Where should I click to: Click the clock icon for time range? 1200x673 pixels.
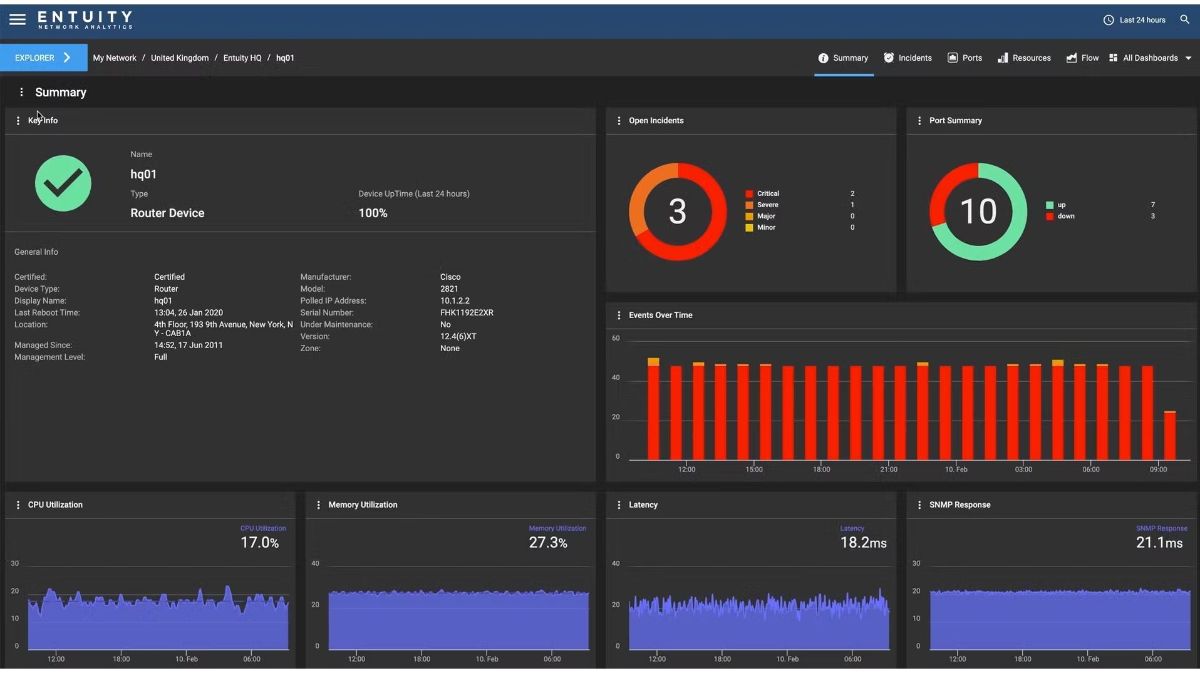(x=1108, y=20)
